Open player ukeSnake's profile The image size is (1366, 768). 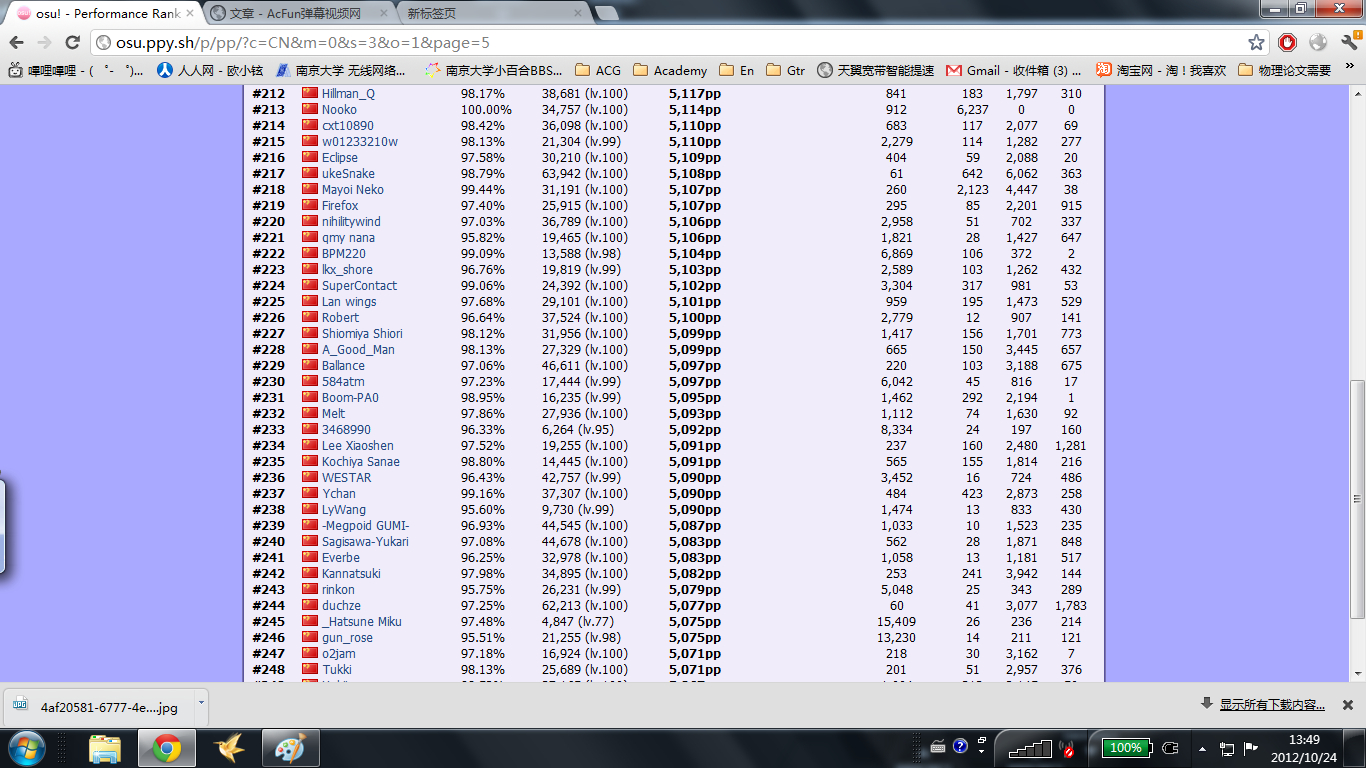pyautogui.click(x=348, y=173)
